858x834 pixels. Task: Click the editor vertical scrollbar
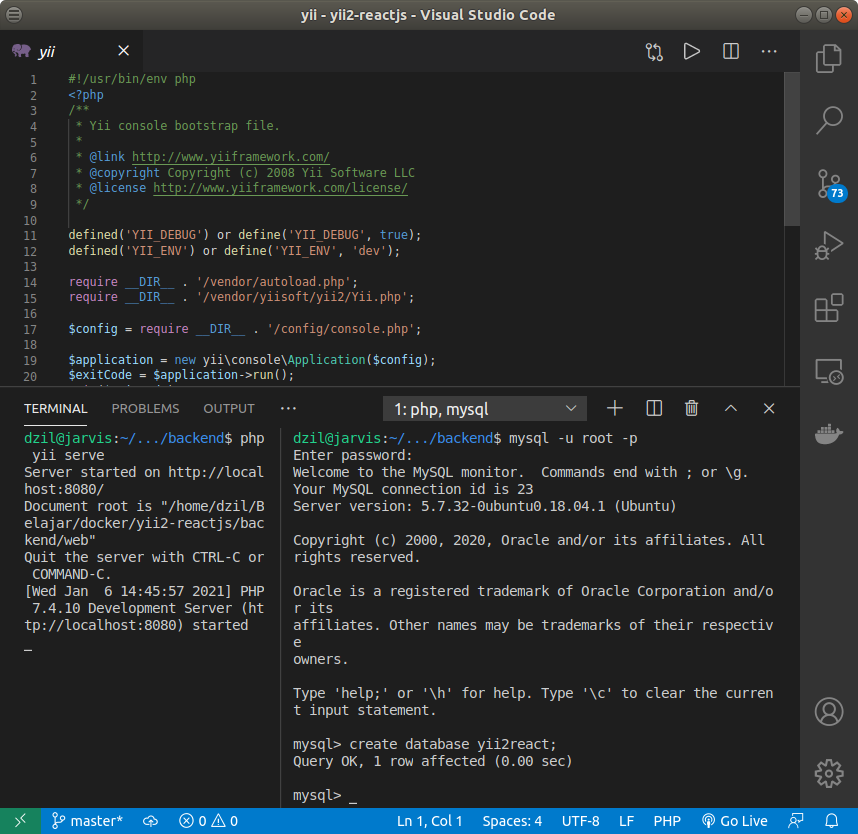click(x=791, y=148)
